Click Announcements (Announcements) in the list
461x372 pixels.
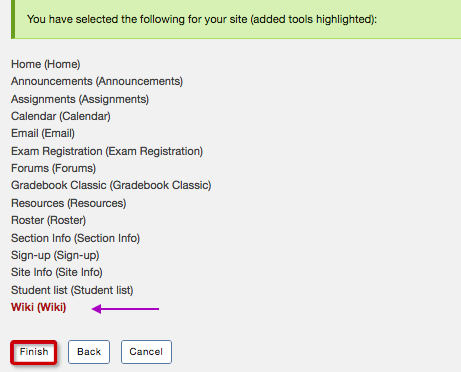pyautogui.click(x=97, y=81)
